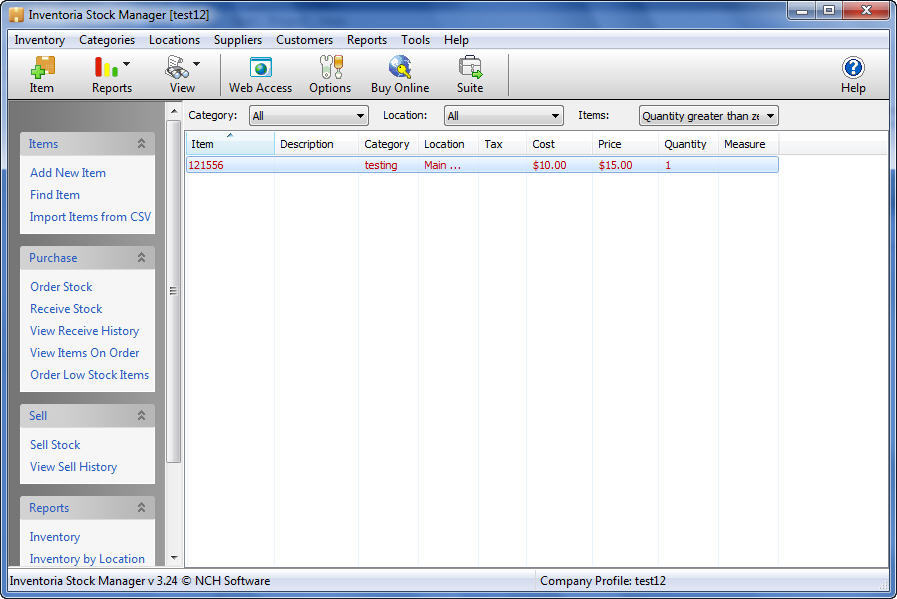Open the Help menu in menu bar

[456, 40]
